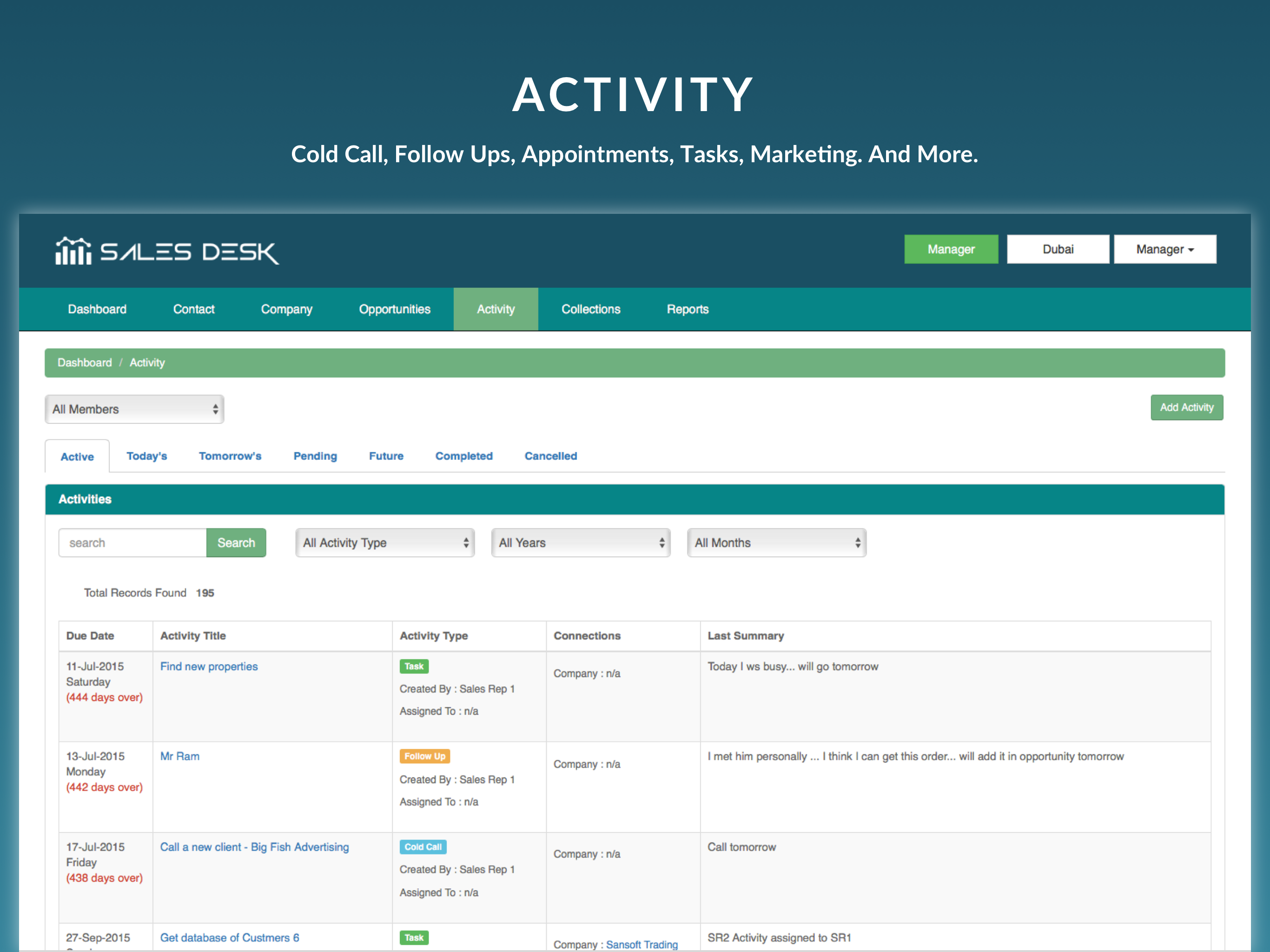This screenshot has width=1270, height=952.
Task: Click the green Search button
Action: point(236,542)
